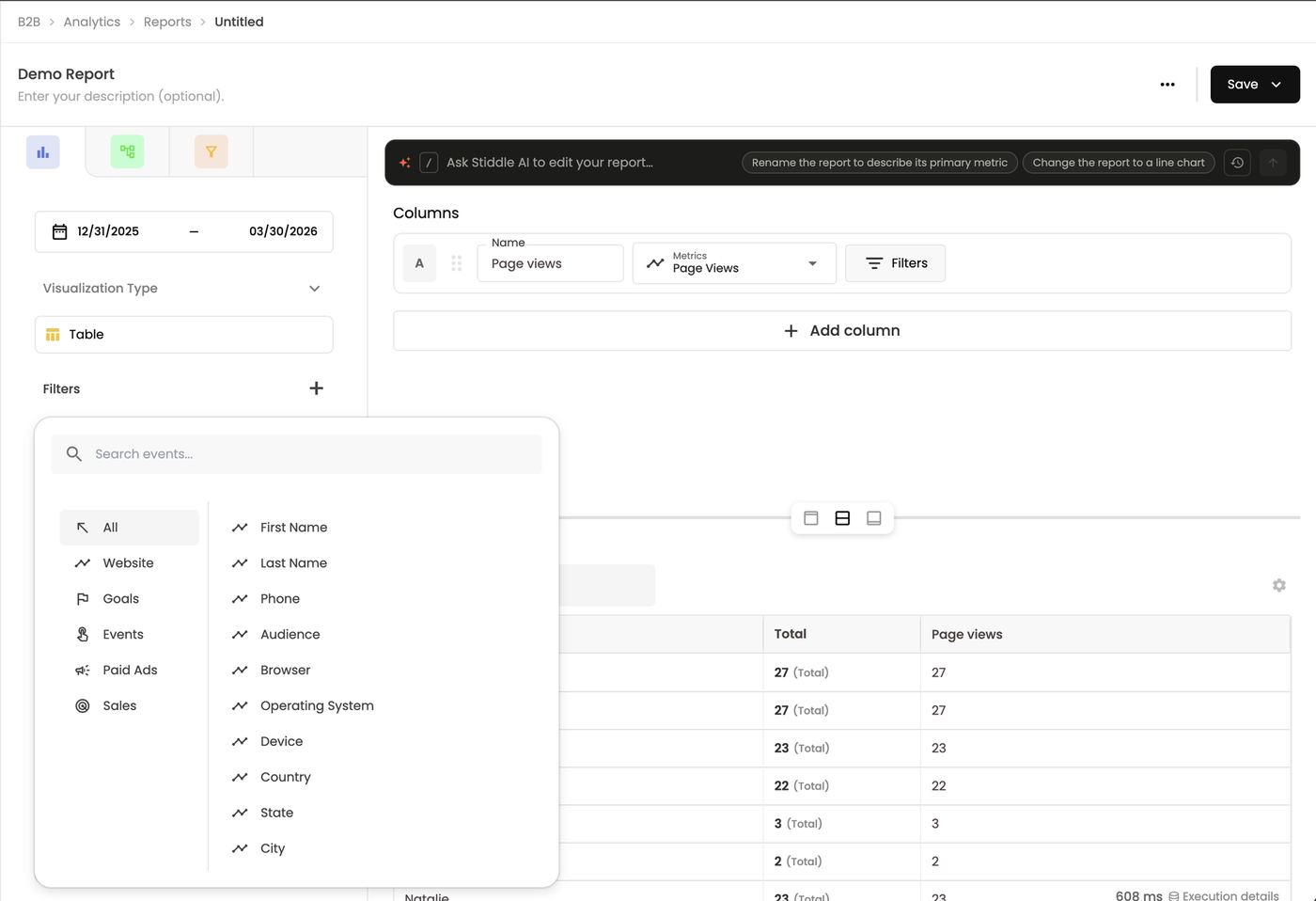The width and height of the screenshot is (1316, 901).
Task: Select split view layout icon
Action: [842, 518]
